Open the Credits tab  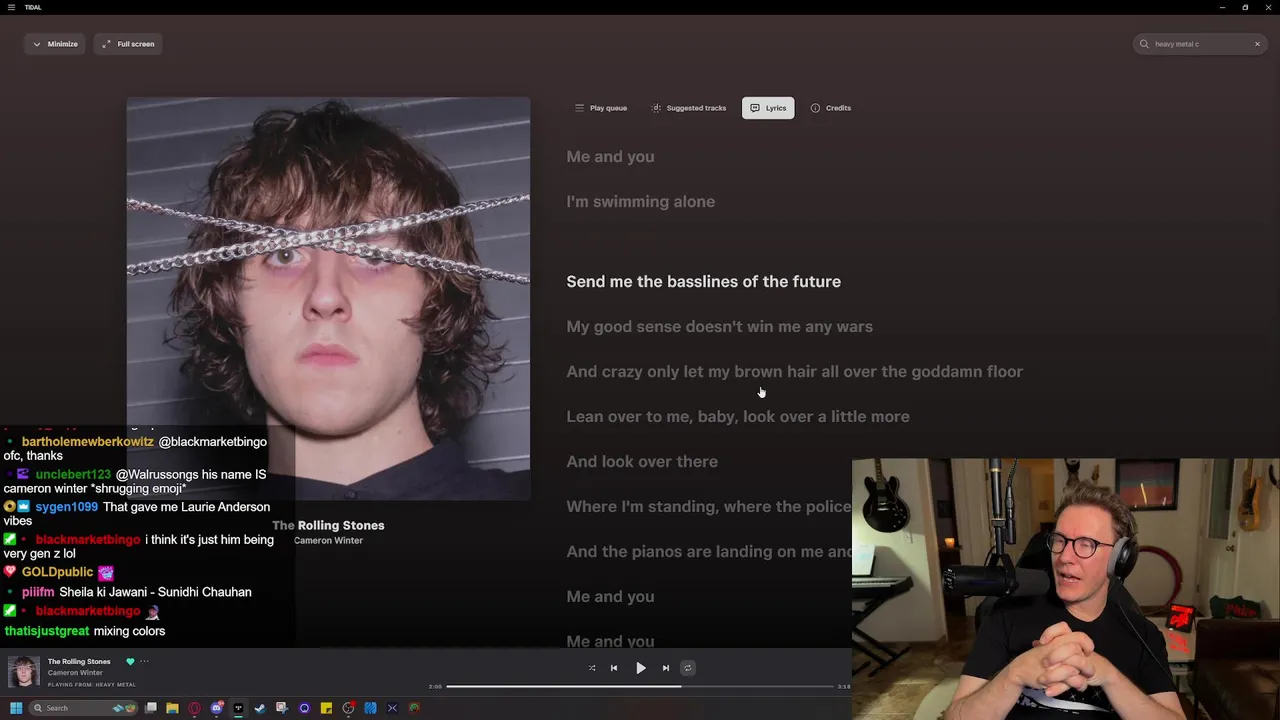(x=831, y=108)
